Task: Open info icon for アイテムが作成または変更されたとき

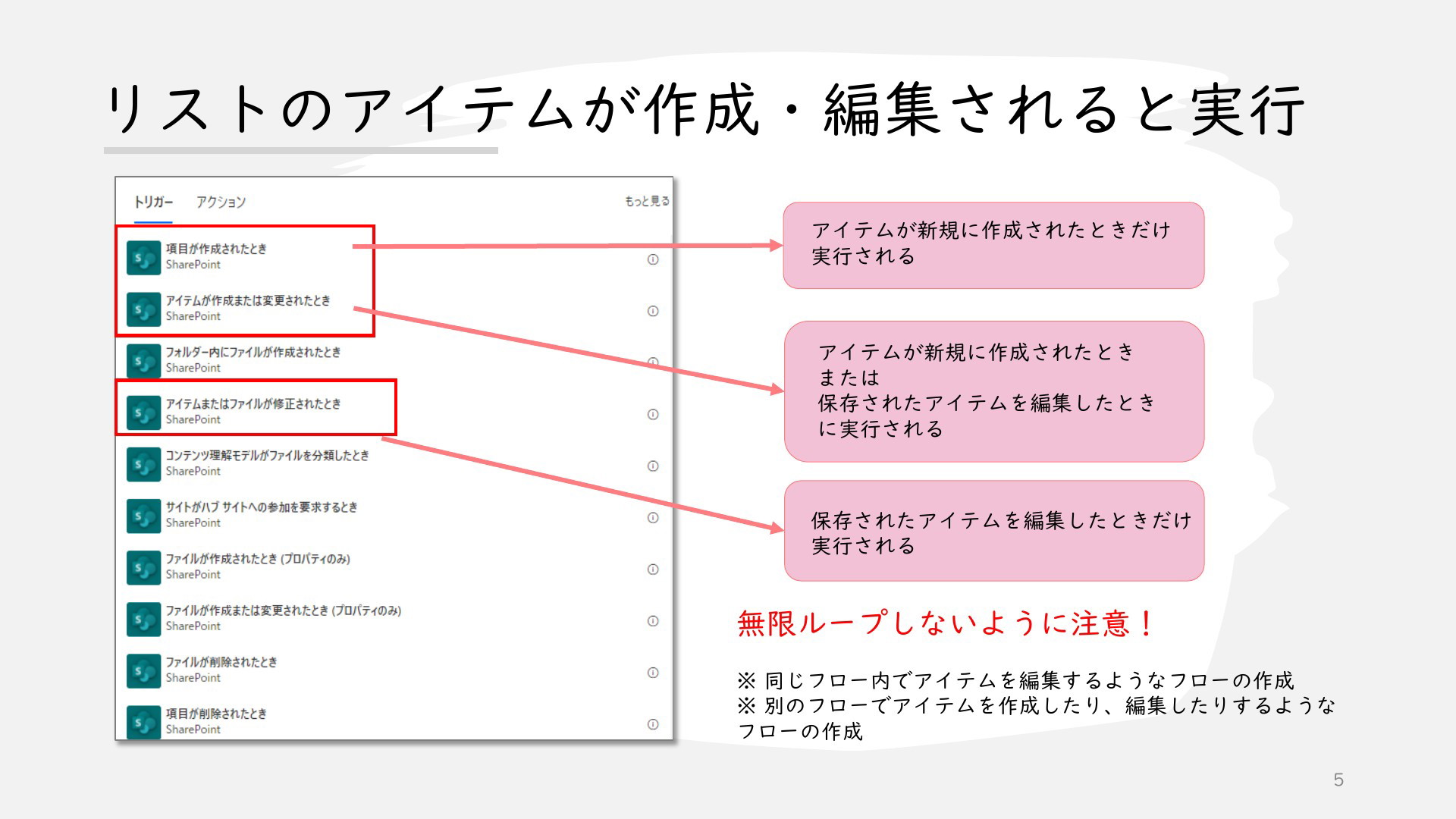Action: (x=653, y=311)
